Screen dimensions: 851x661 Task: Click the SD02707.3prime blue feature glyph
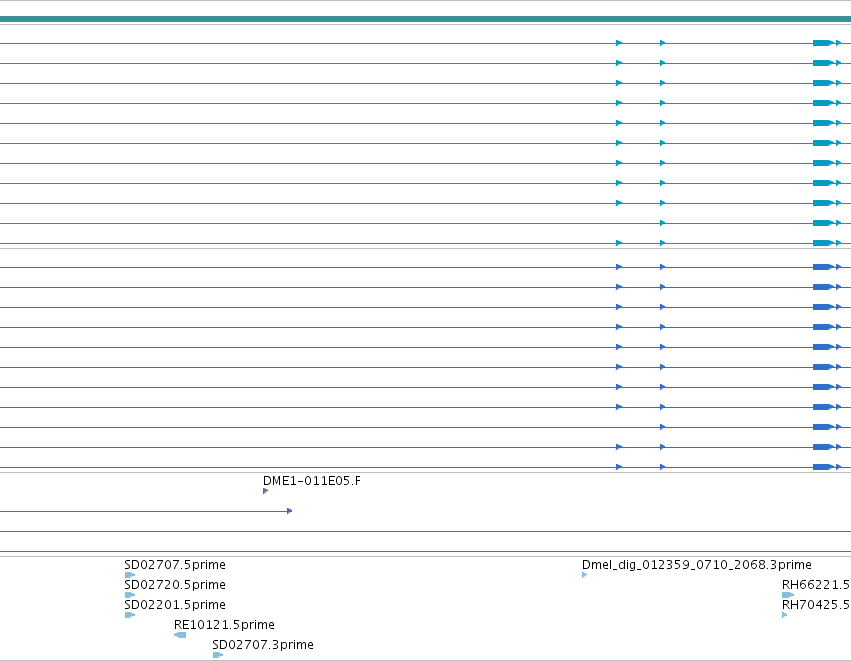218,656
